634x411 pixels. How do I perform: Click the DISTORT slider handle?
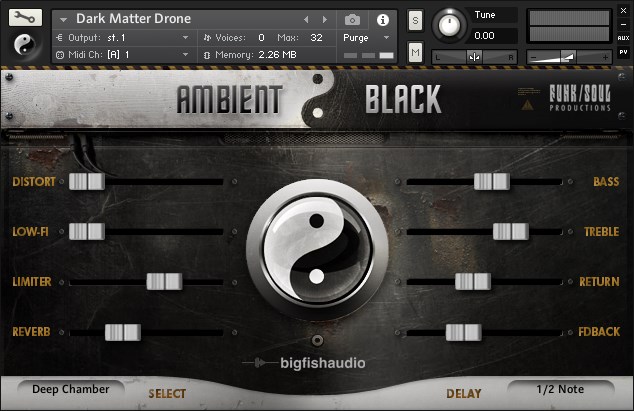click(86, 181)
